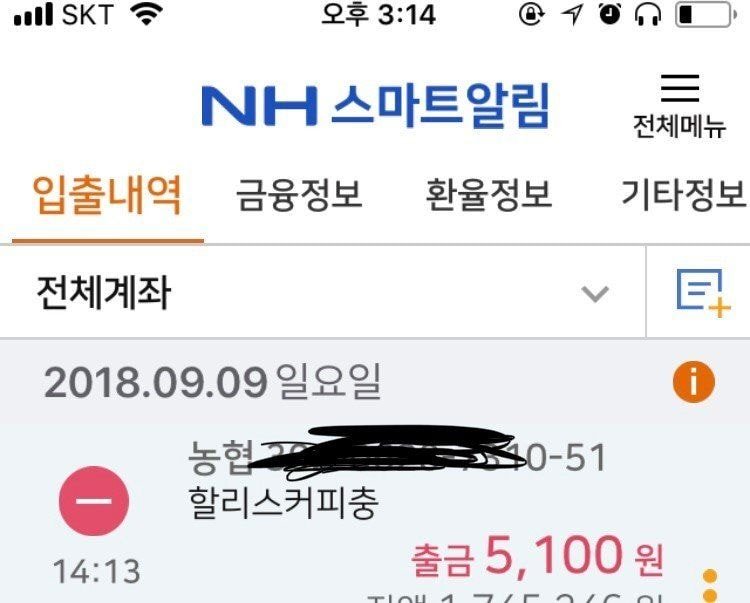This screenshot has width=750, height=603.
Task: Tap the 2018.09.09 일요일 date header
Action: 212,382
